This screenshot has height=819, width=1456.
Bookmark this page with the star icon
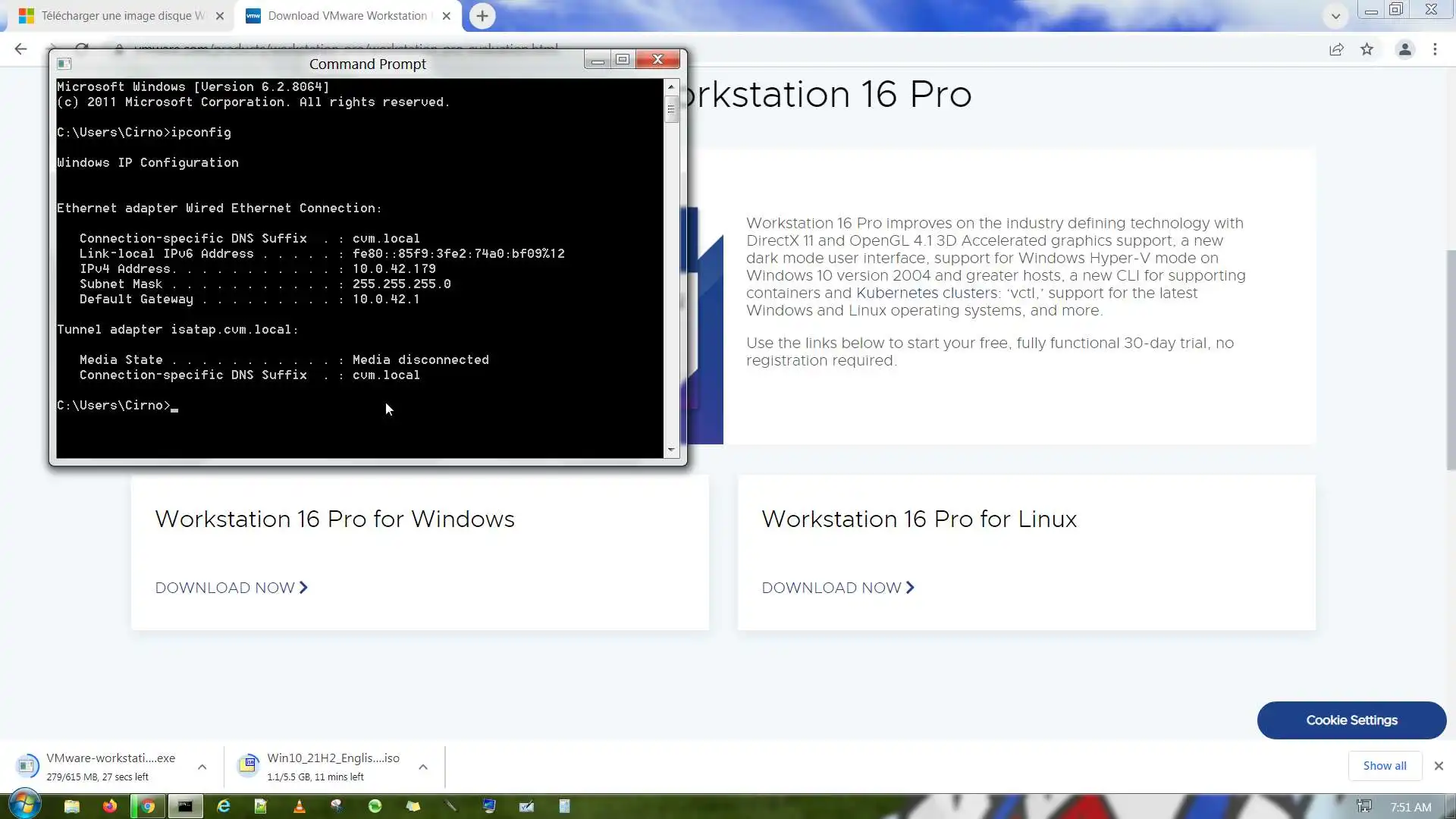(x=1367, y=49)
